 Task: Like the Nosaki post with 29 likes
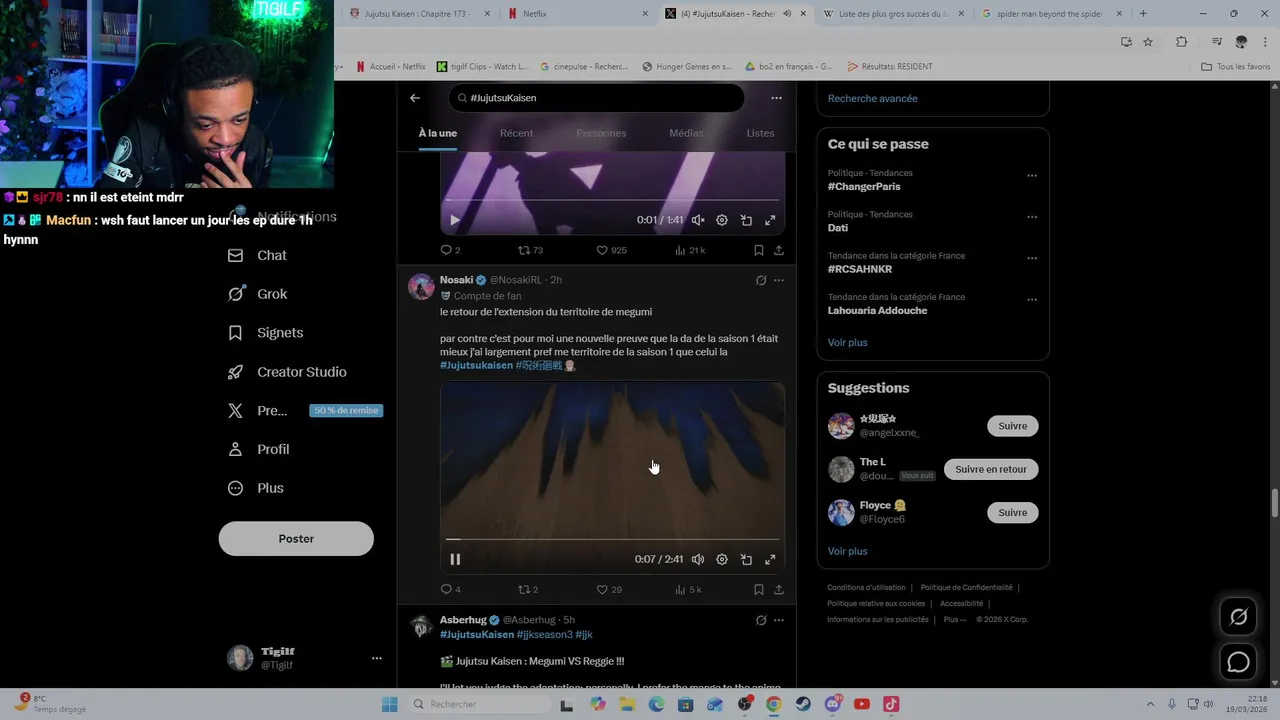[x=609, y=590]
